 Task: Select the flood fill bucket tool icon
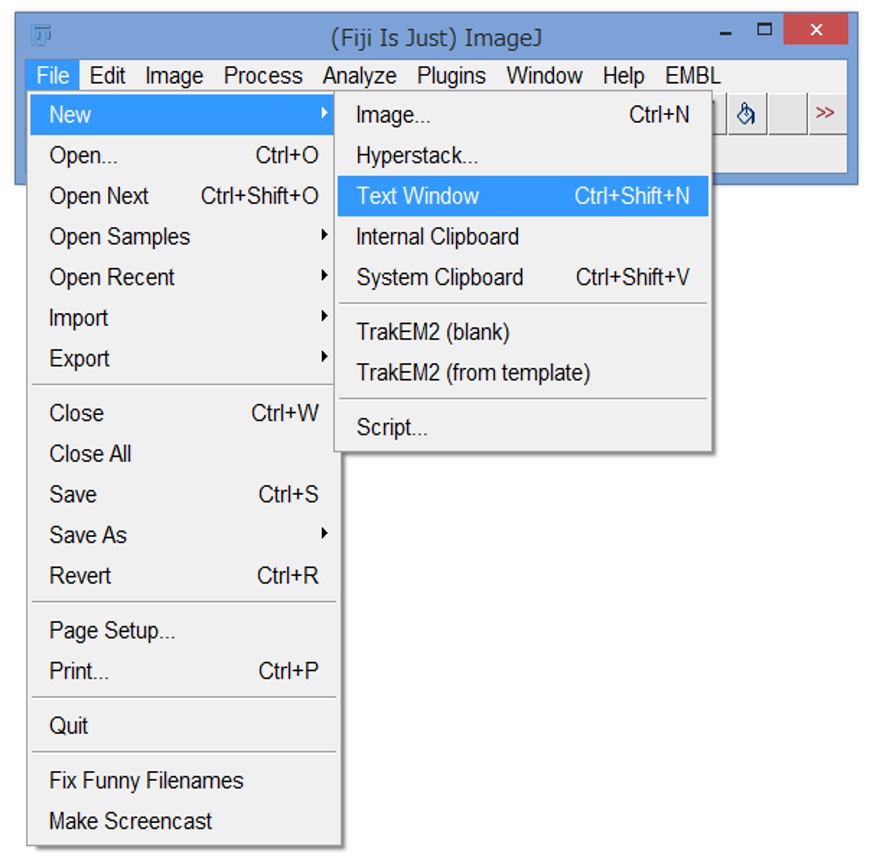click(x=747, y=114)
